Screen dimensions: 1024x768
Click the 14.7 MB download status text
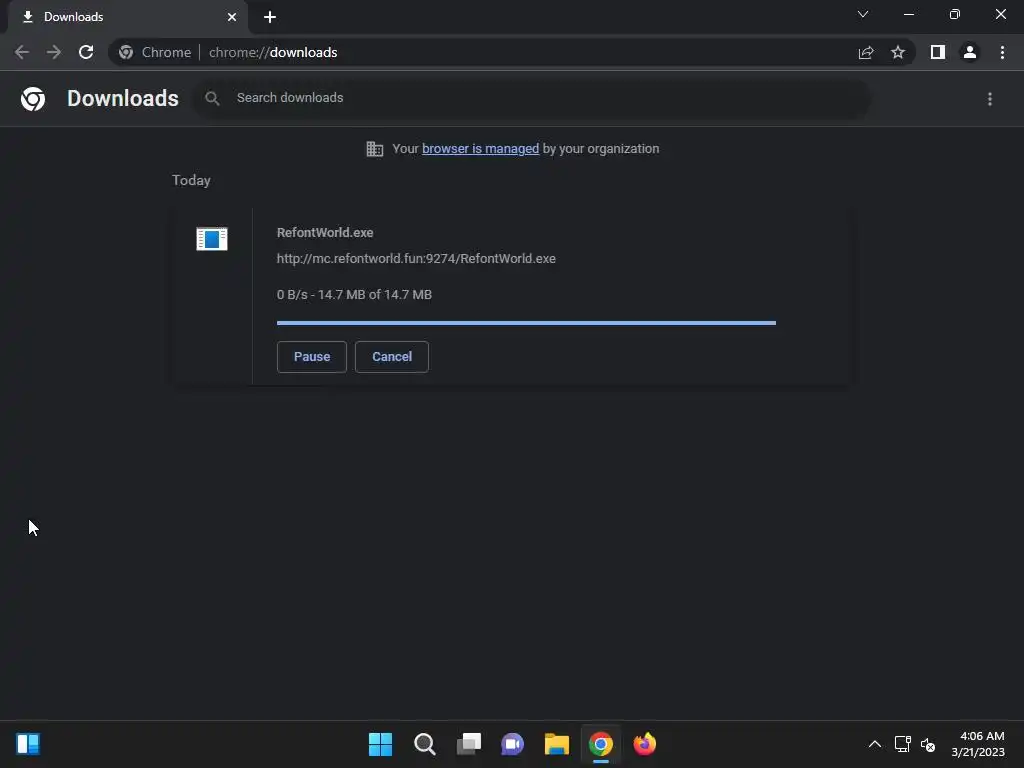tap(354, 295)
